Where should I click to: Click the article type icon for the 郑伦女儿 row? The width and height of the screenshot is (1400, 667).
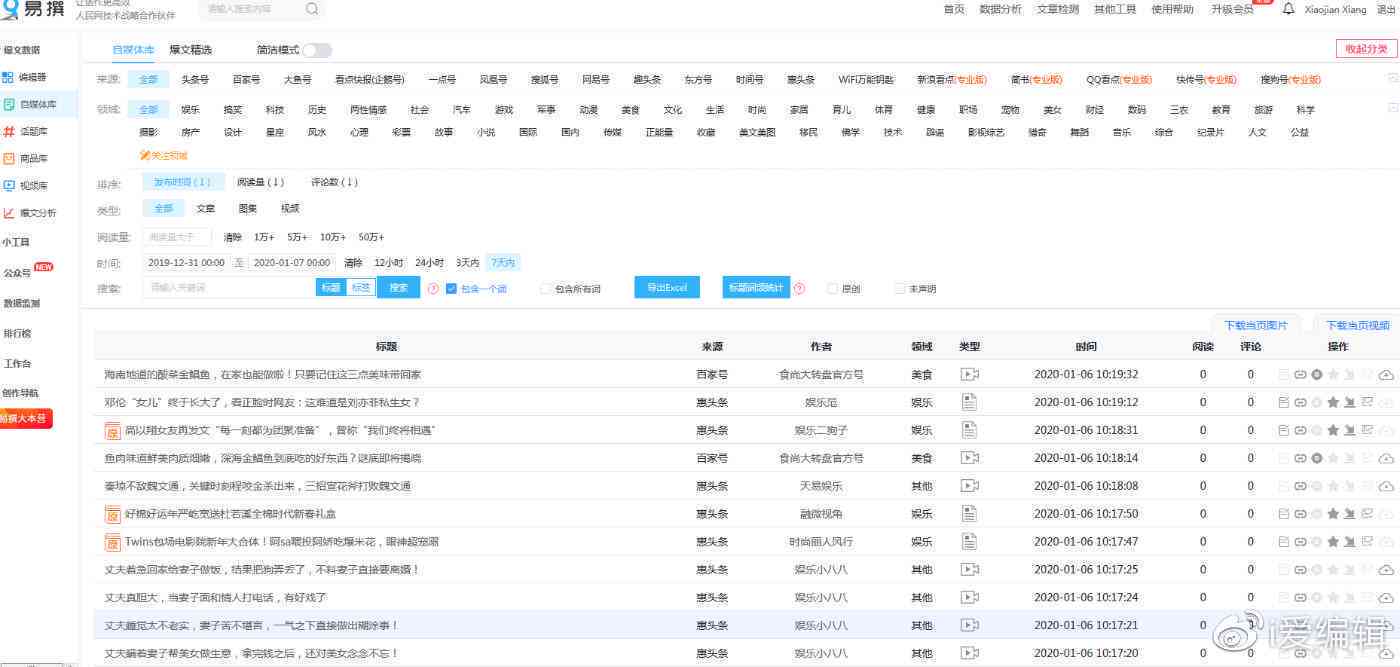point(969,402)
